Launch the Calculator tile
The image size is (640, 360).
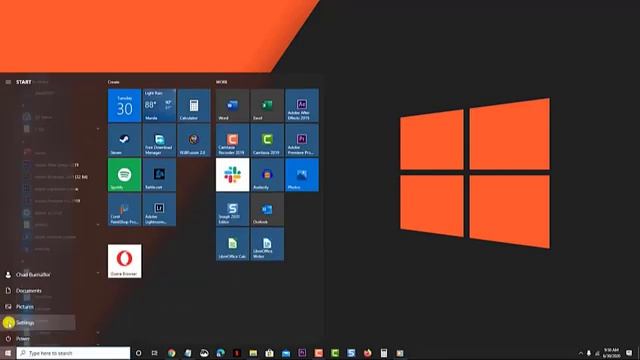(x=194, y=105)
